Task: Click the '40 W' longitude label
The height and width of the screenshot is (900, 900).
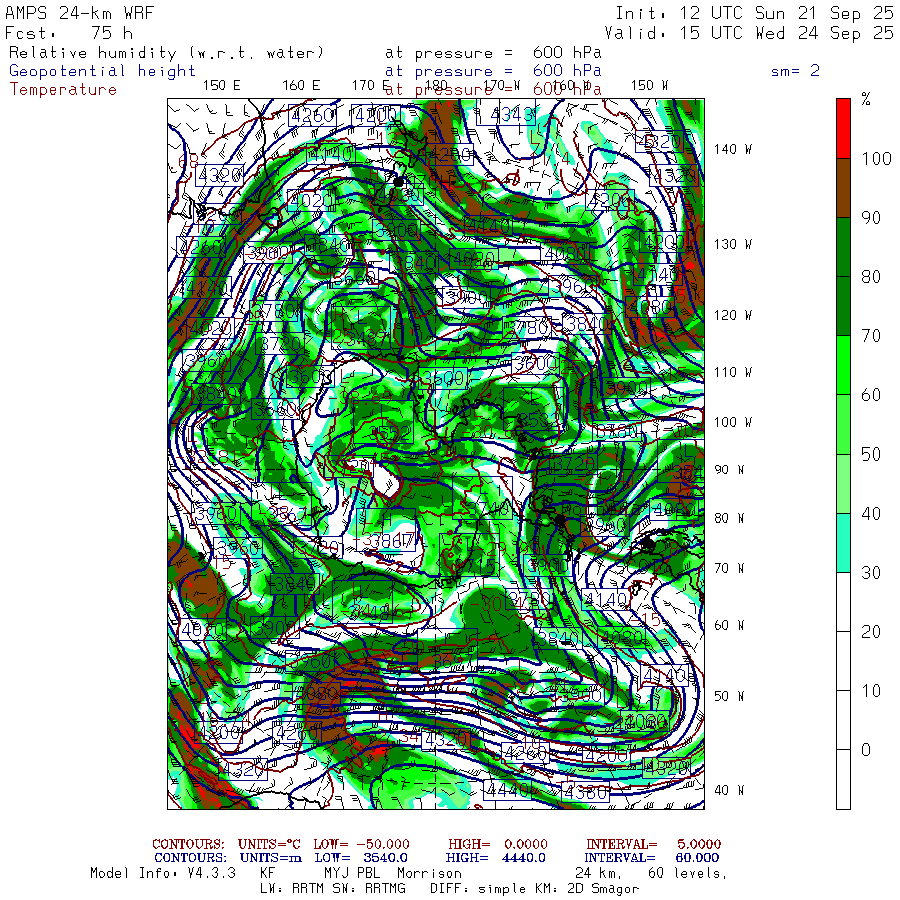Action: click(729, 790)
